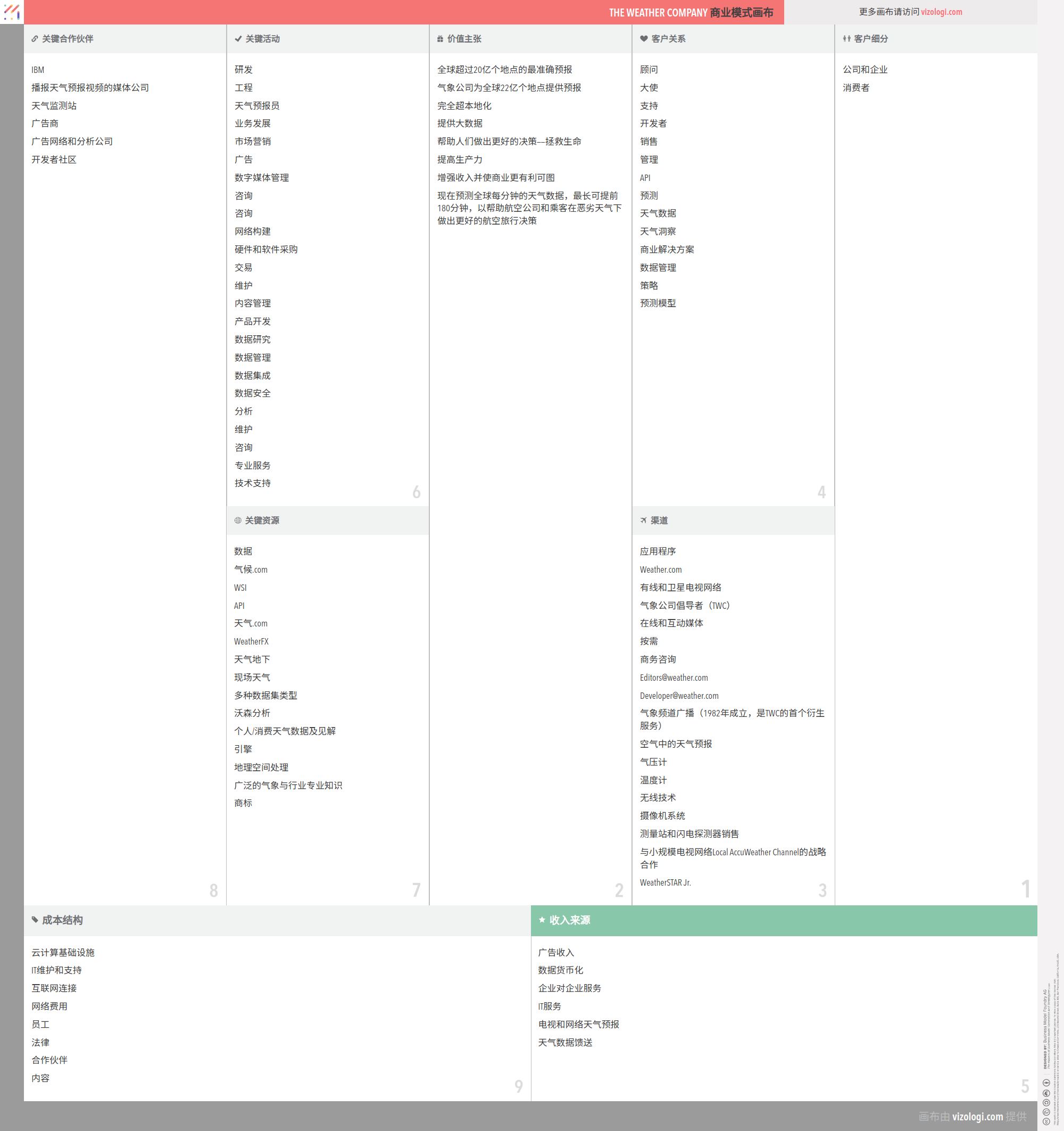The image size is (1064, 1131).
Task: Click the people icon beside 客户细分
Action: coord(847,39)
